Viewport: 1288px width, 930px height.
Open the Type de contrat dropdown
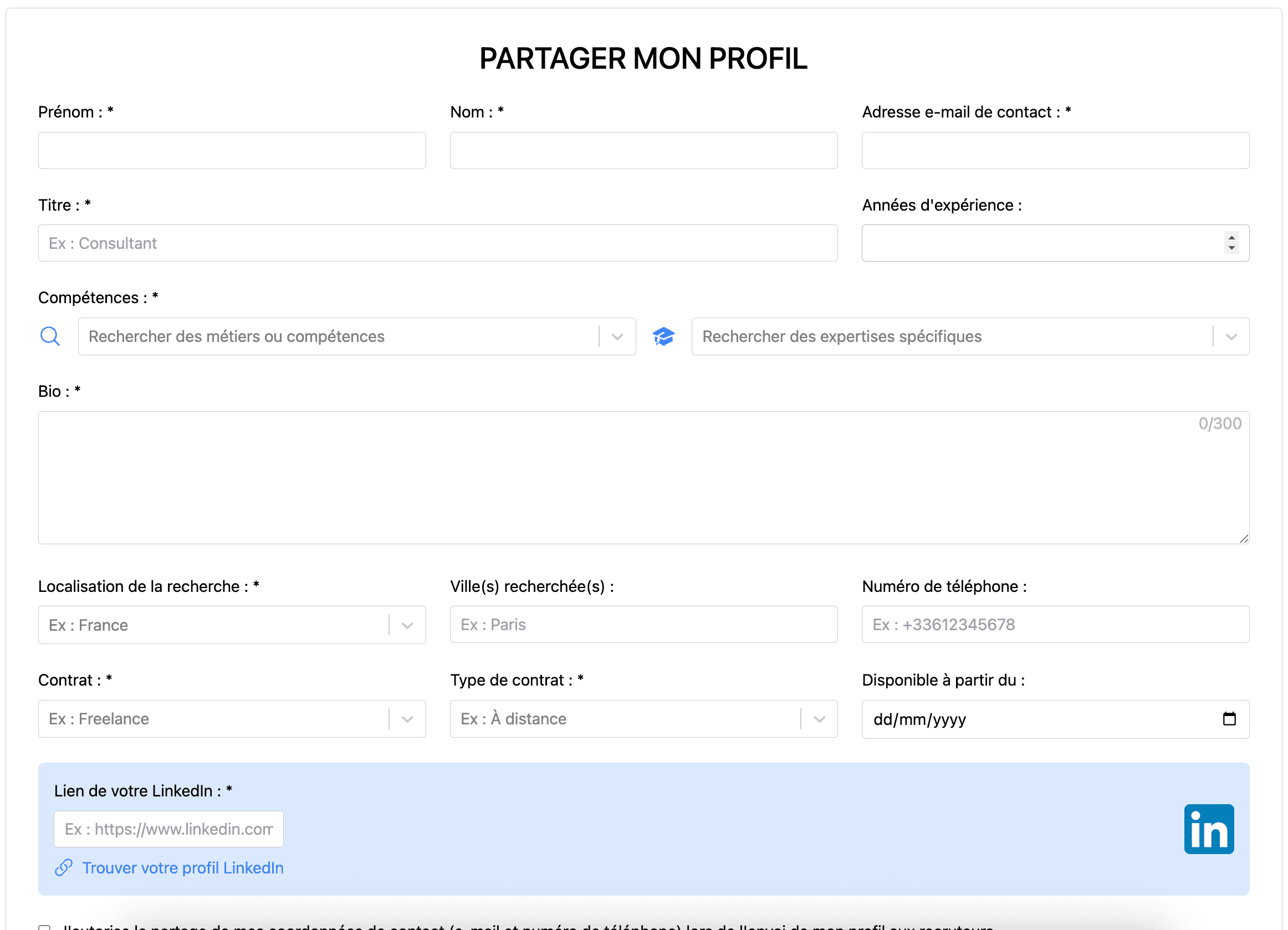[819, 719]
